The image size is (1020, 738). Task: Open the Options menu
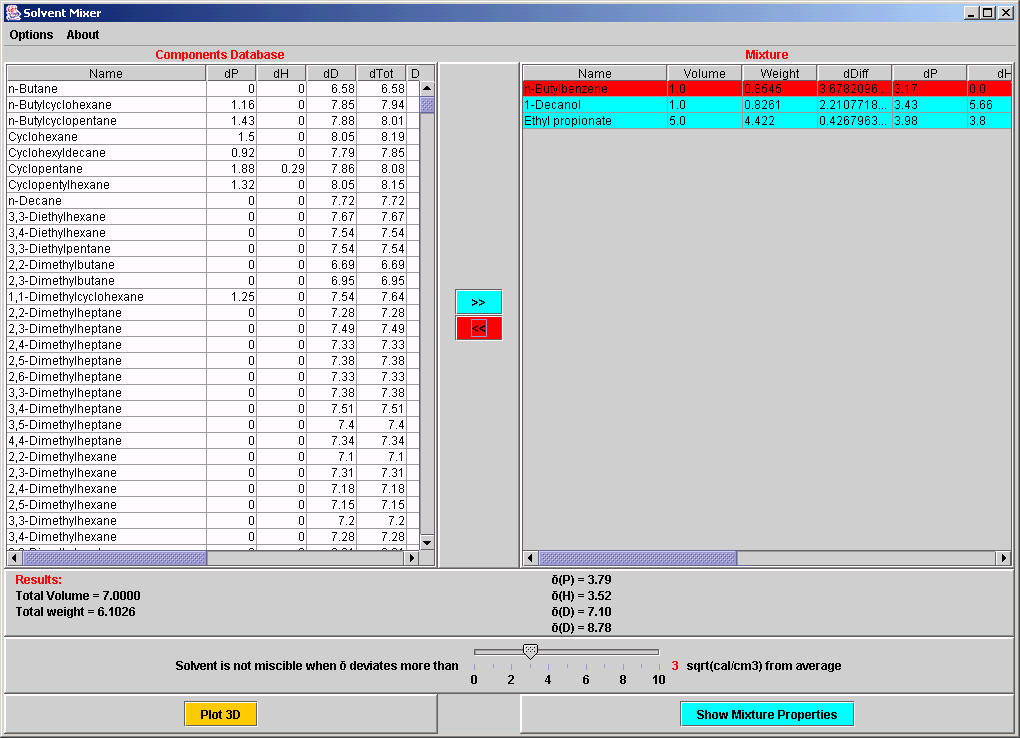31,35
